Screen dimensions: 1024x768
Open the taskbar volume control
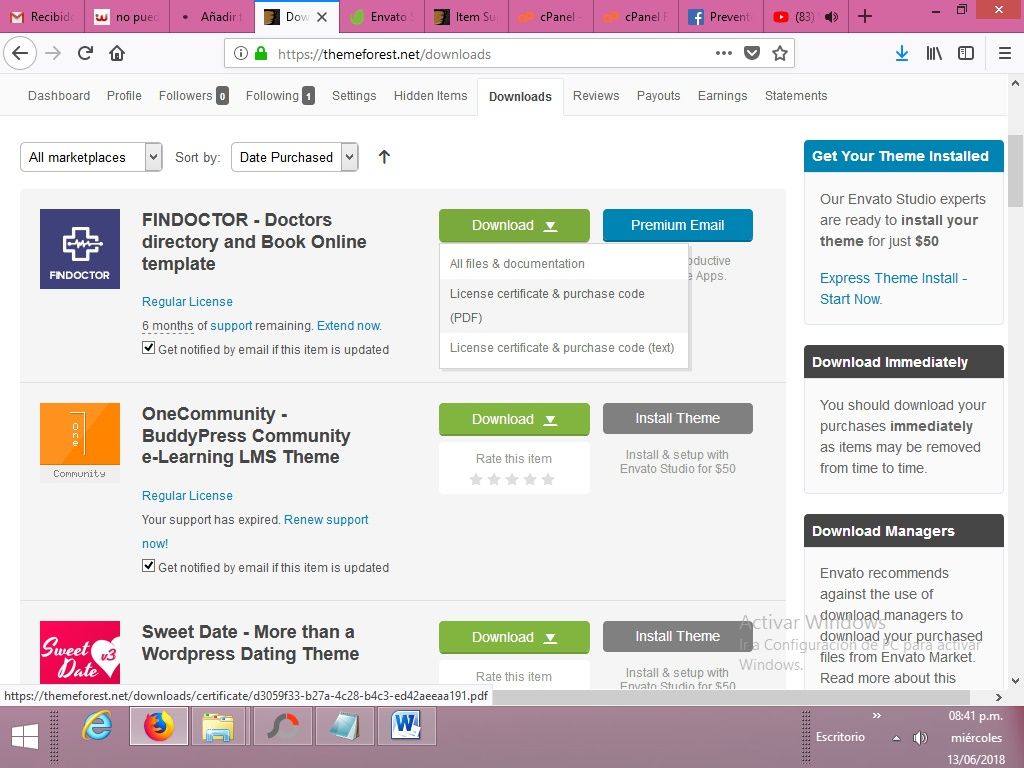pyautogui.click(x=920, y=738)
